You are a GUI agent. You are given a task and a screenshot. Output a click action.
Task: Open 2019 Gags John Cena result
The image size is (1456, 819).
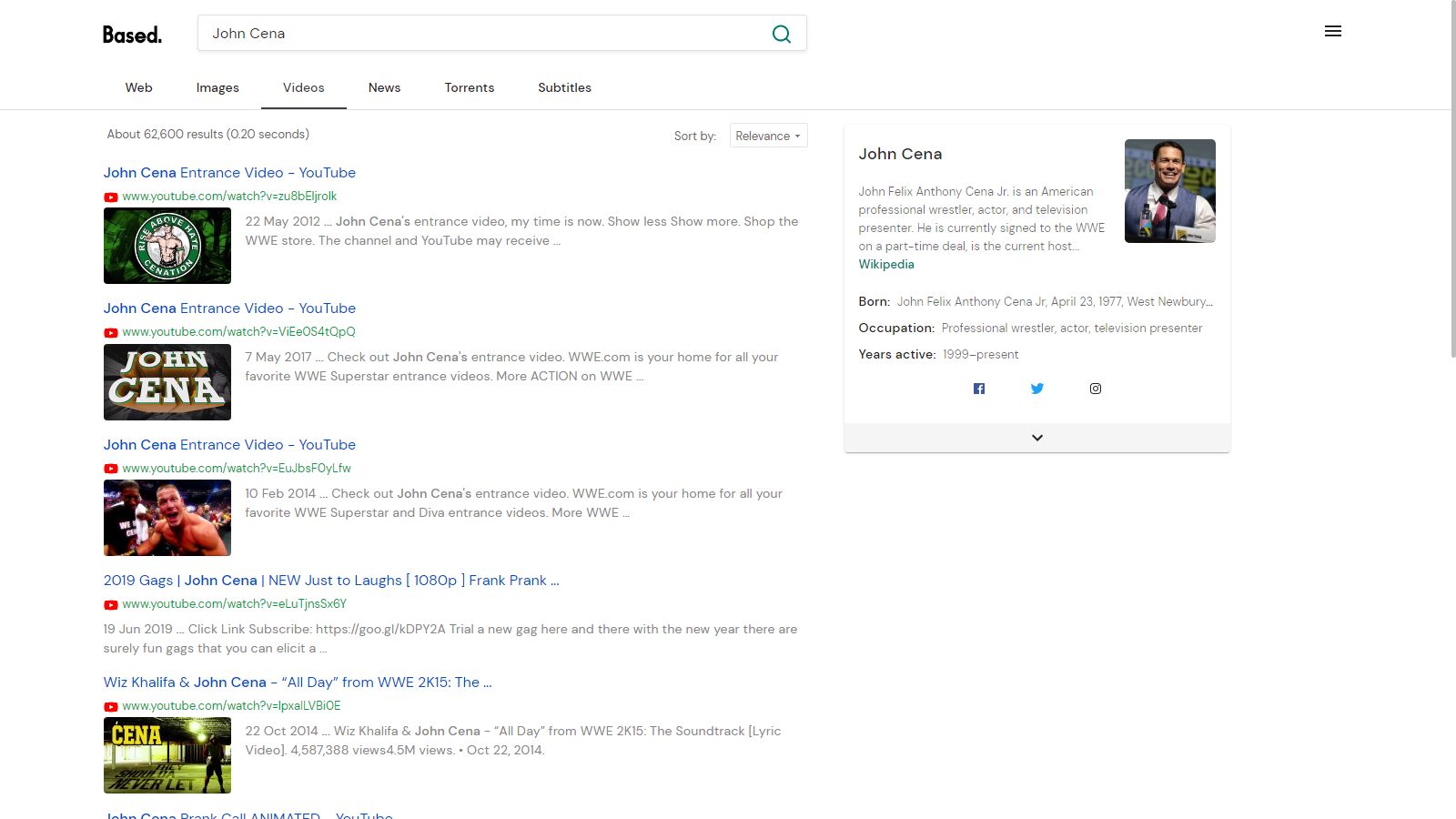pos(331,581)
